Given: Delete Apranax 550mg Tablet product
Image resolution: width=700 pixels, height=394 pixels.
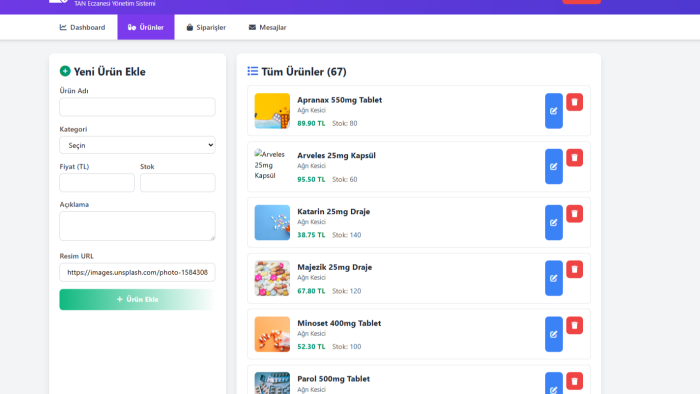Looking at the screenshot, I should [575, 102].
